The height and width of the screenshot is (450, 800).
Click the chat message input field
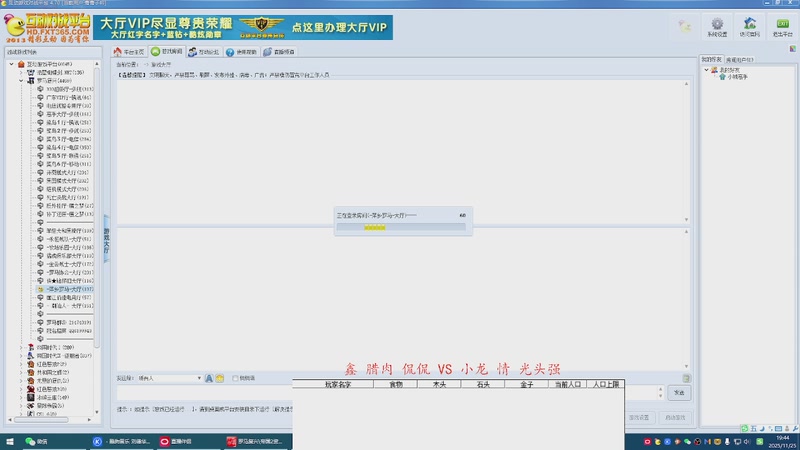point(388,393)
